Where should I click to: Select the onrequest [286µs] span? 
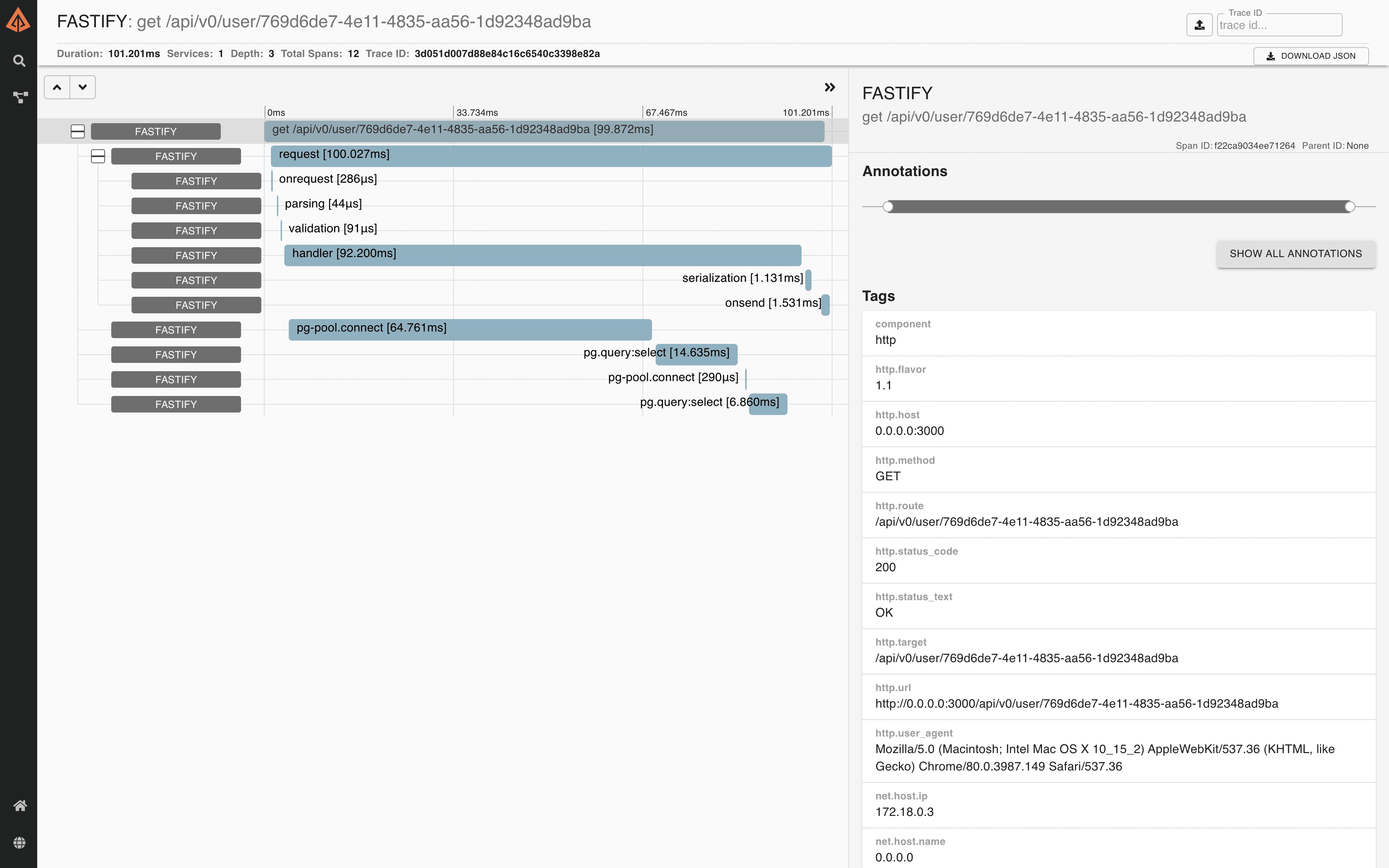click(328, 179)
